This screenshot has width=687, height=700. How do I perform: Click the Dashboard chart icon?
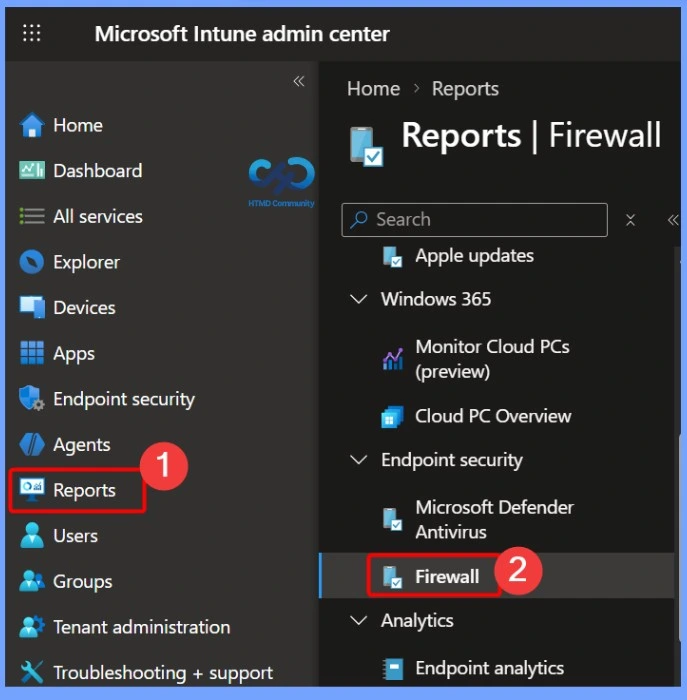(x=32, y=171)
